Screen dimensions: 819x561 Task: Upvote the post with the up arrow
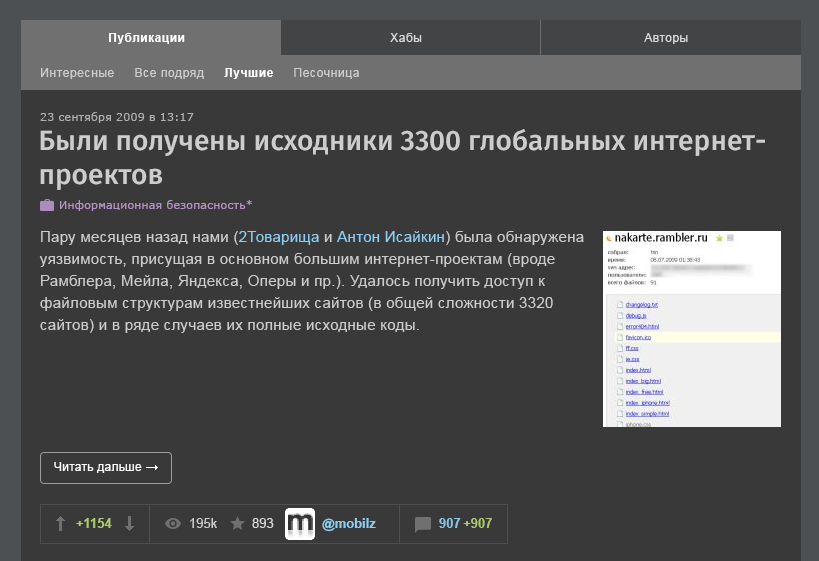[x=60, y=523]
